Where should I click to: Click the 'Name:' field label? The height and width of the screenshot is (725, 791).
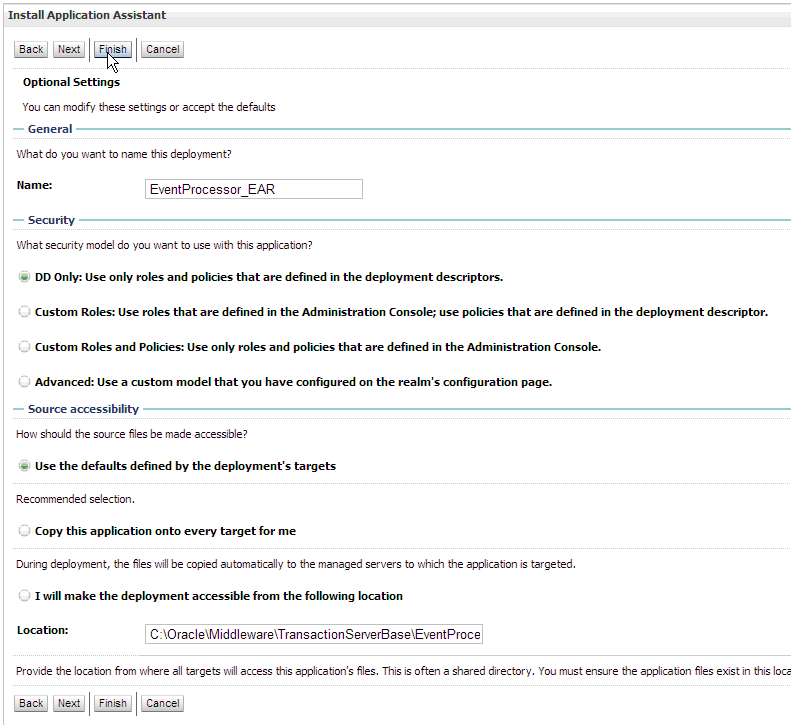point(34,185)
